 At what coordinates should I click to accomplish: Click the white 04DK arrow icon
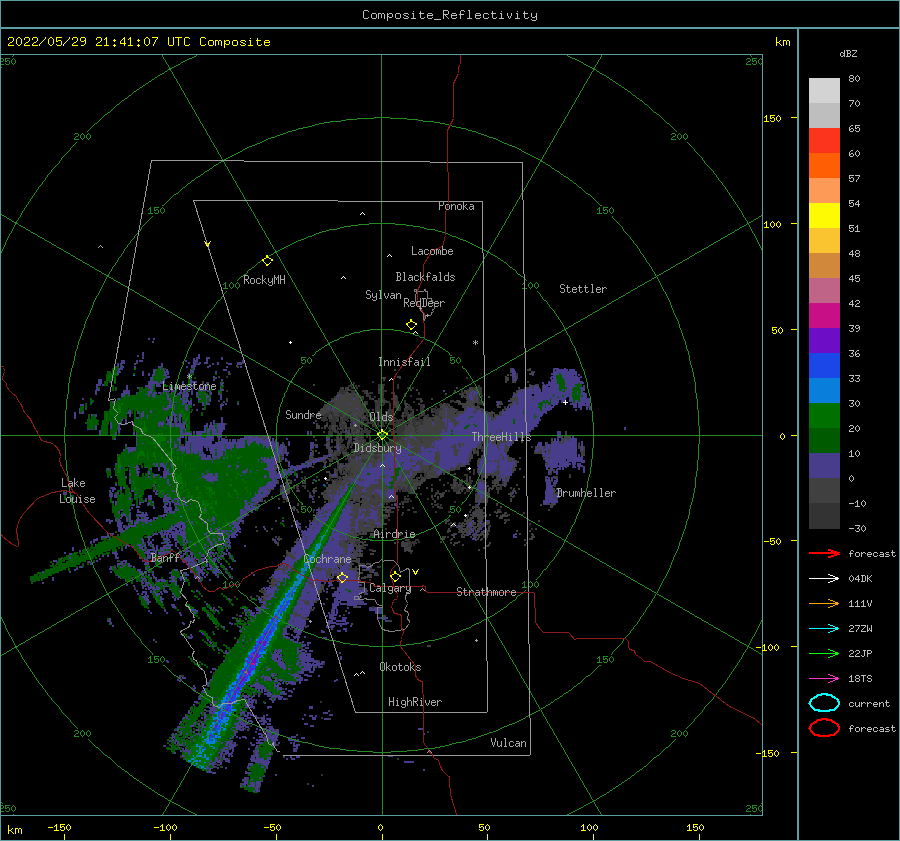pos(824,578)
